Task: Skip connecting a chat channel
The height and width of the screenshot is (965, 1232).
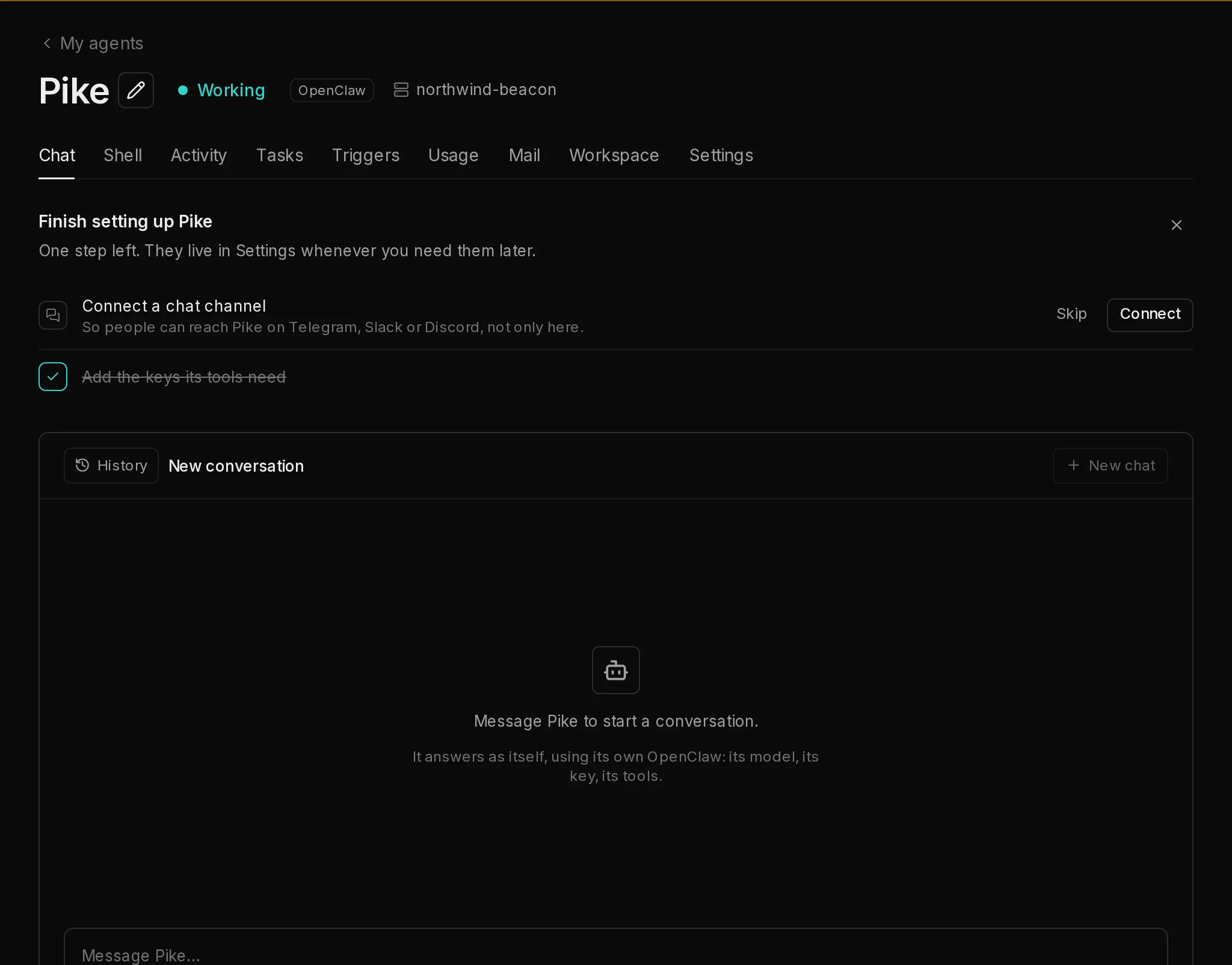Action: [x=1071, y=314]
